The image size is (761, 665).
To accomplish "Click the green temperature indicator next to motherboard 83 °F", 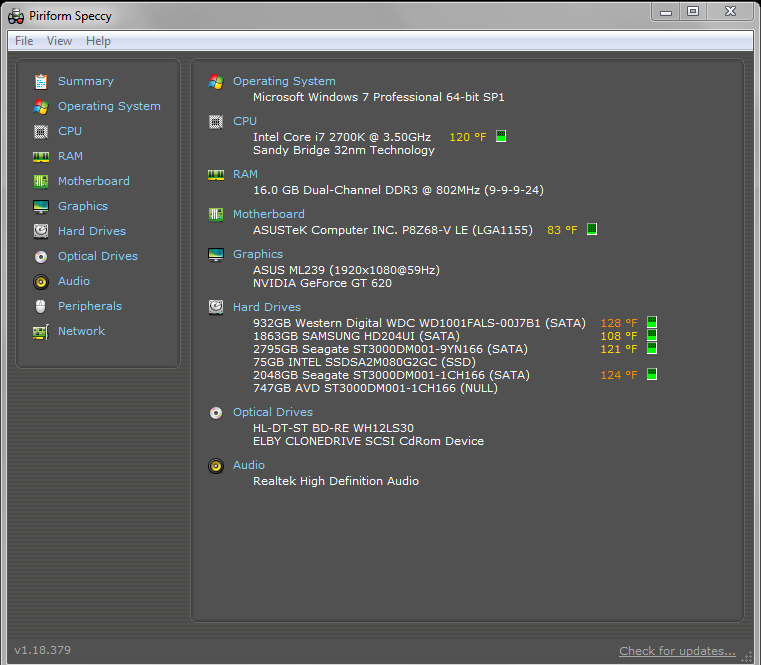I will click(x=592, y=229).
